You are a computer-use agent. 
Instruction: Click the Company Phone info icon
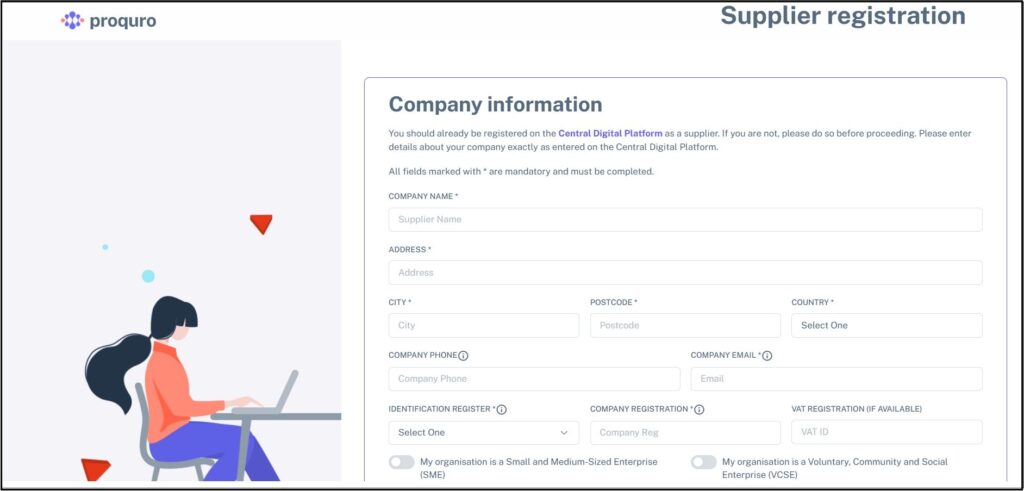(464, 356)
